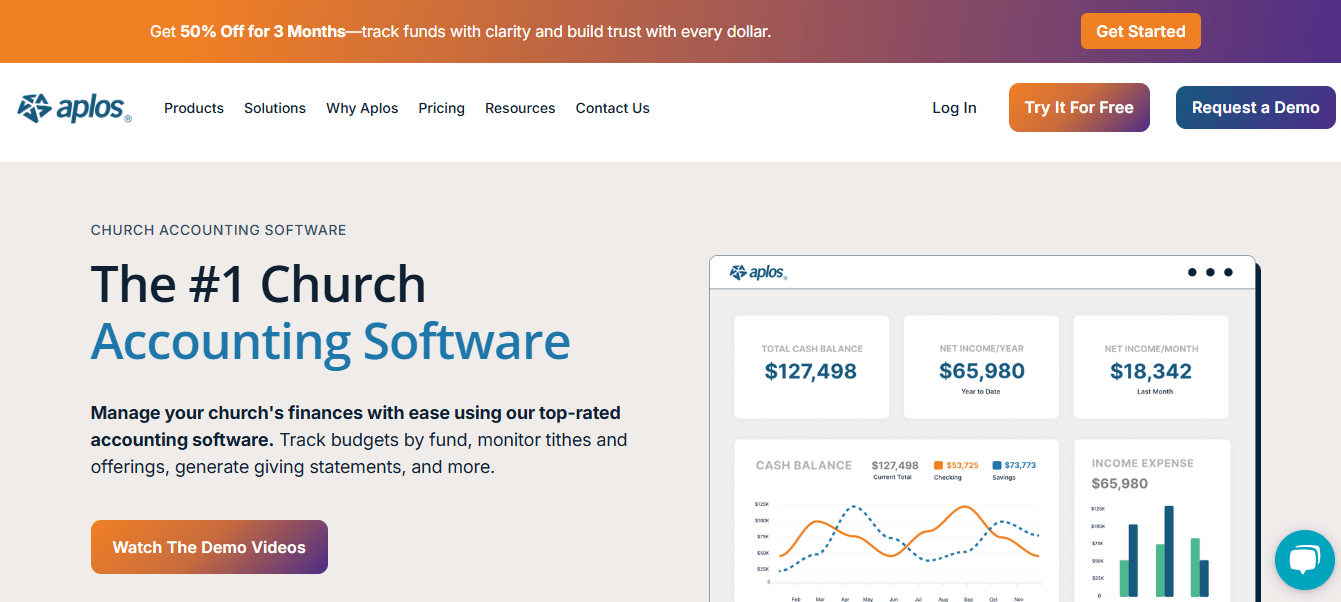The height and width of the screenshot is (602, 1341).
Task: Go to the Pricing page
Action: 442,108
